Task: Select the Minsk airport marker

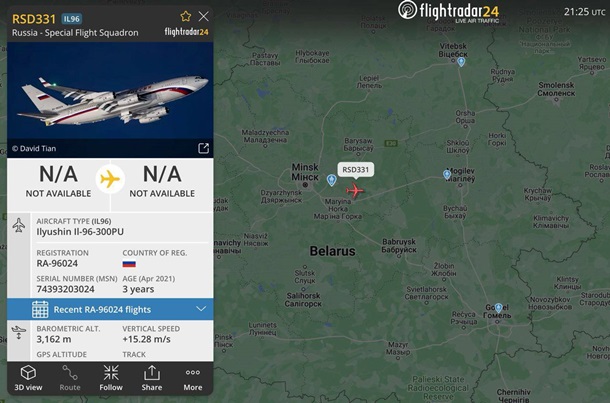Action: pyautogui.click(x=331, y=180)
